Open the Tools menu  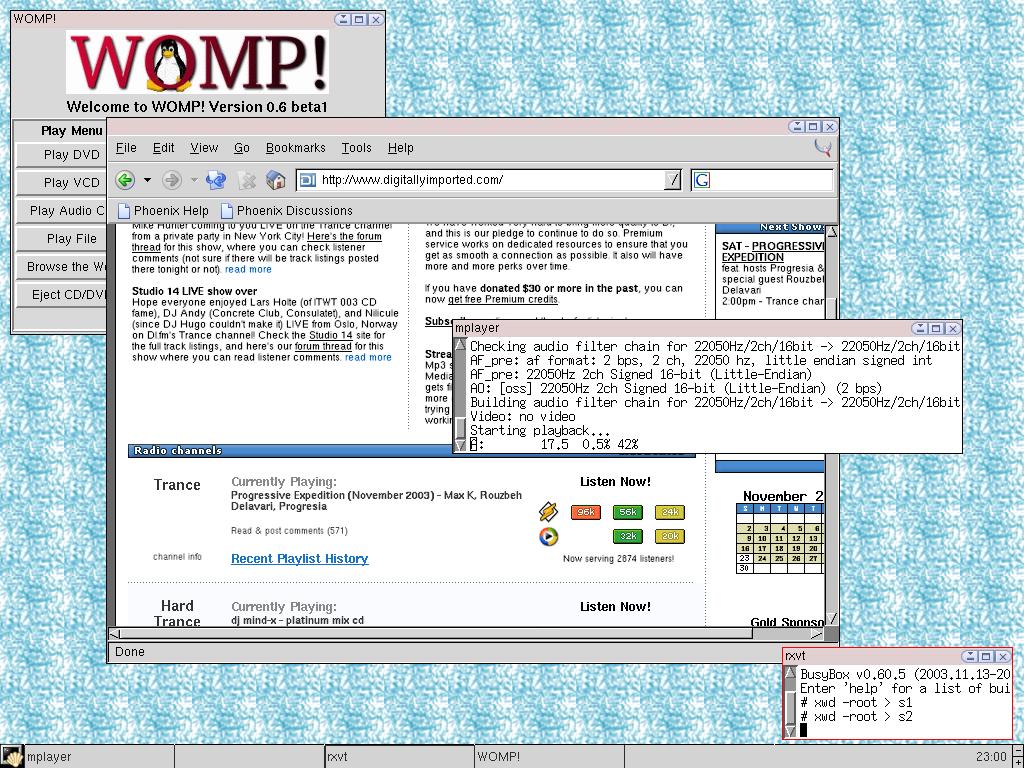(x=356, y=148)
